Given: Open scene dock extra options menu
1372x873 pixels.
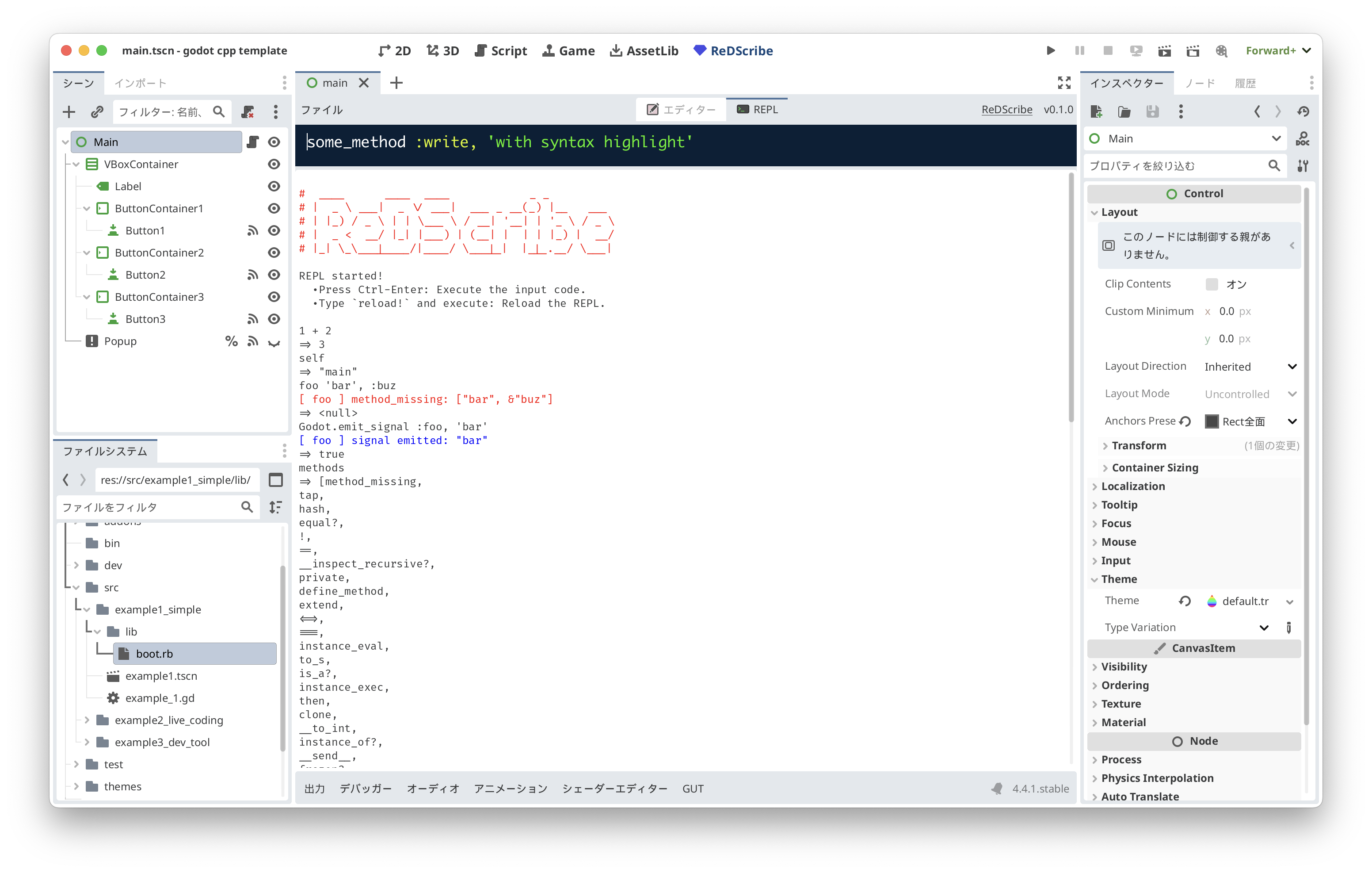Looking at the screenshot, I should (x=276, y=112).
